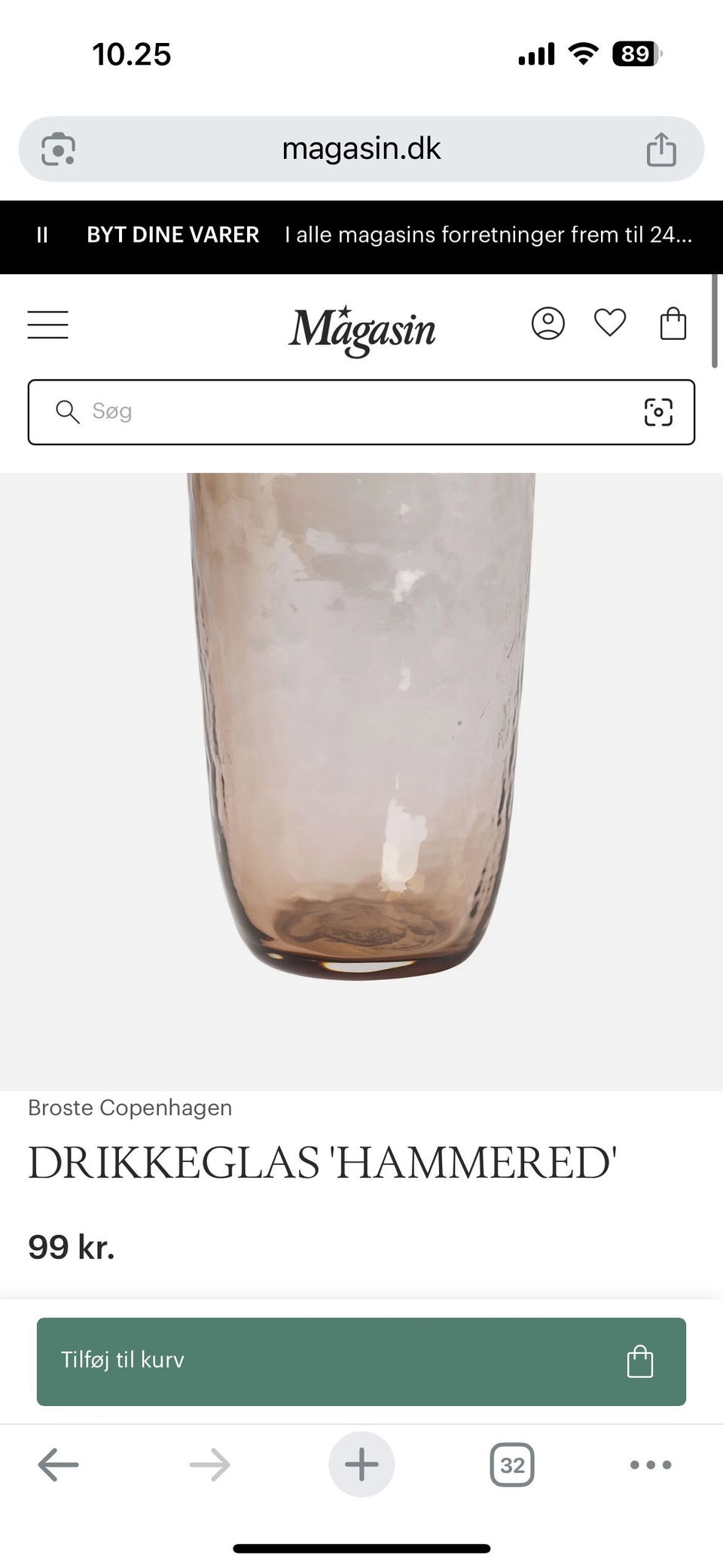Open the shopping bag in the header

(x=673, y=323)
